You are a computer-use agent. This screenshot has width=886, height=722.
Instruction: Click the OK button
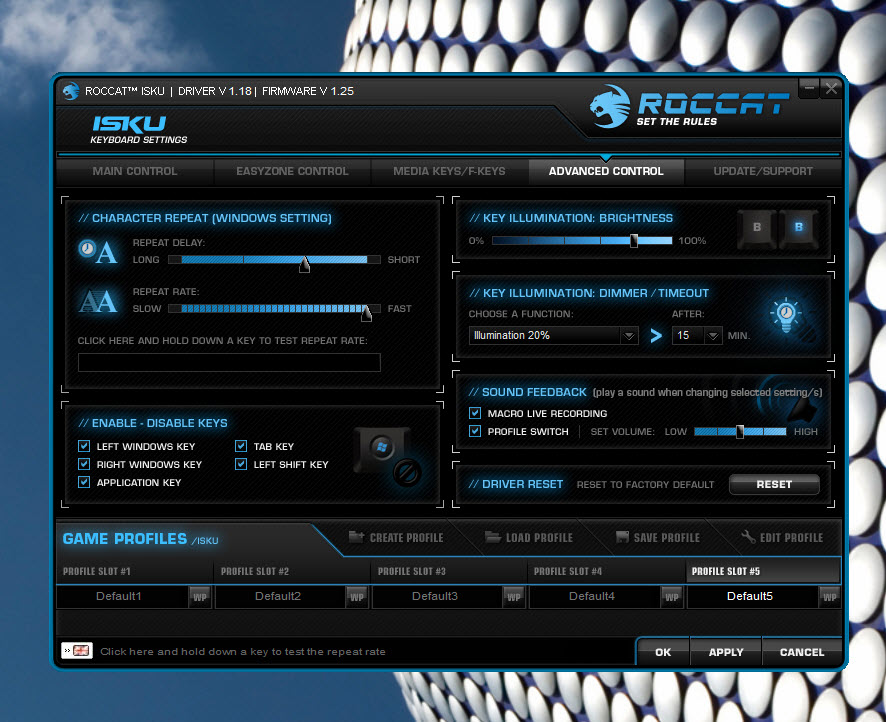tap(663, 652)
